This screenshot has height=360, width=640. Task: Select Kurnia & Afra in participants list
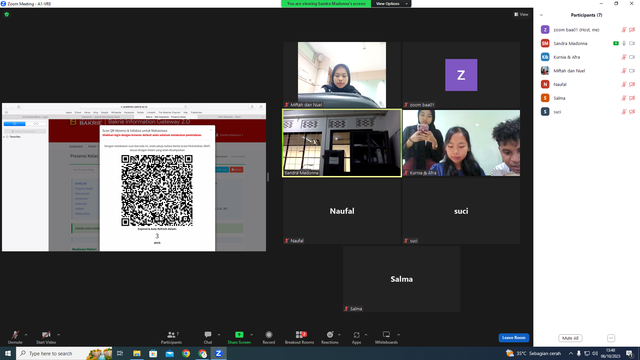[x=587, y=57]
